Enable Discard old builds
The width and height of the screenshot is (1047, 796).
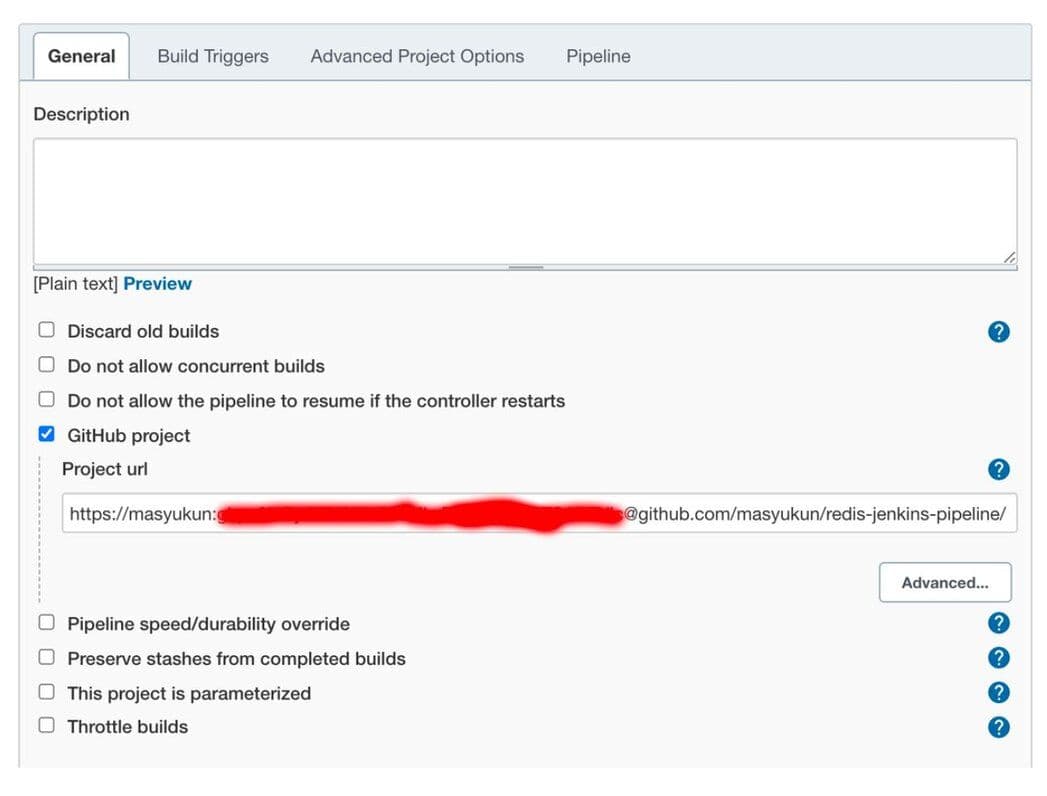coord(46,328)
